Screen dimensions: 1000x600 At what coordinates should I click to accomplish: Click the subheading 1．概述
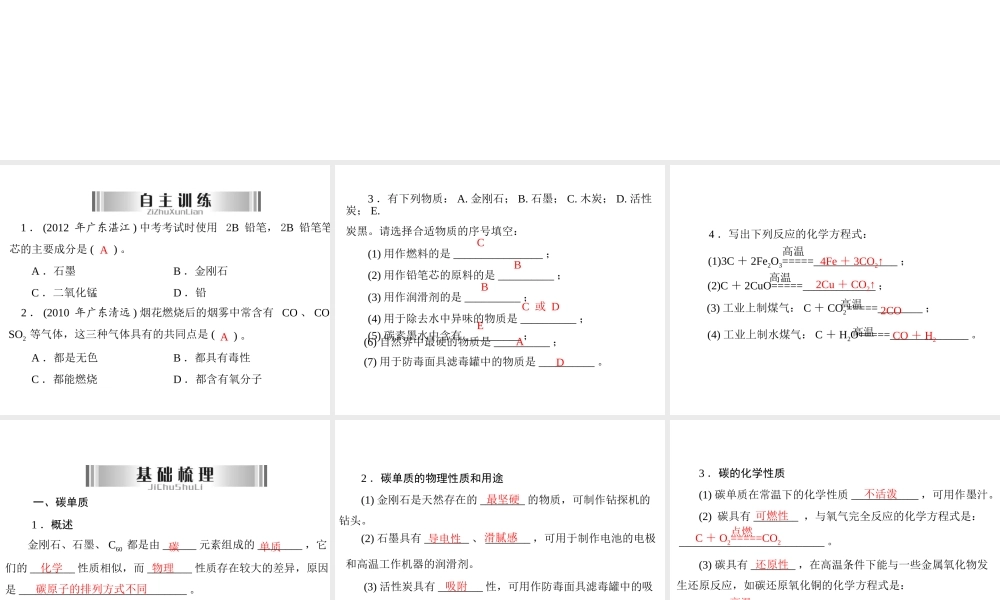pos(52,525)
